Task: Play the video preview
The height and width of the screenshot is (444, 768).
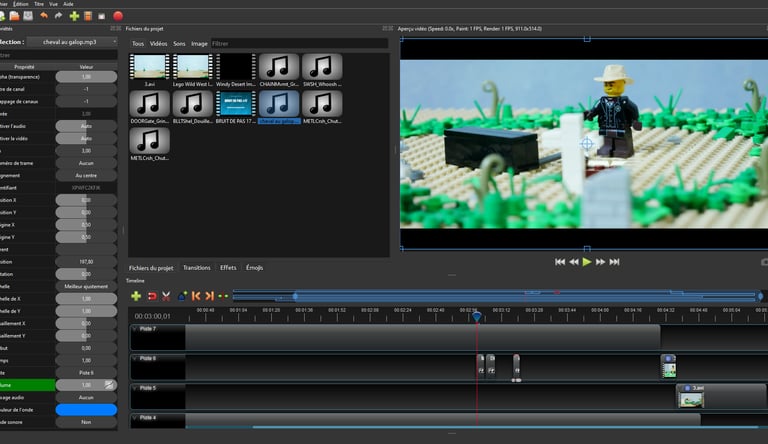Action: coord(587,262)
